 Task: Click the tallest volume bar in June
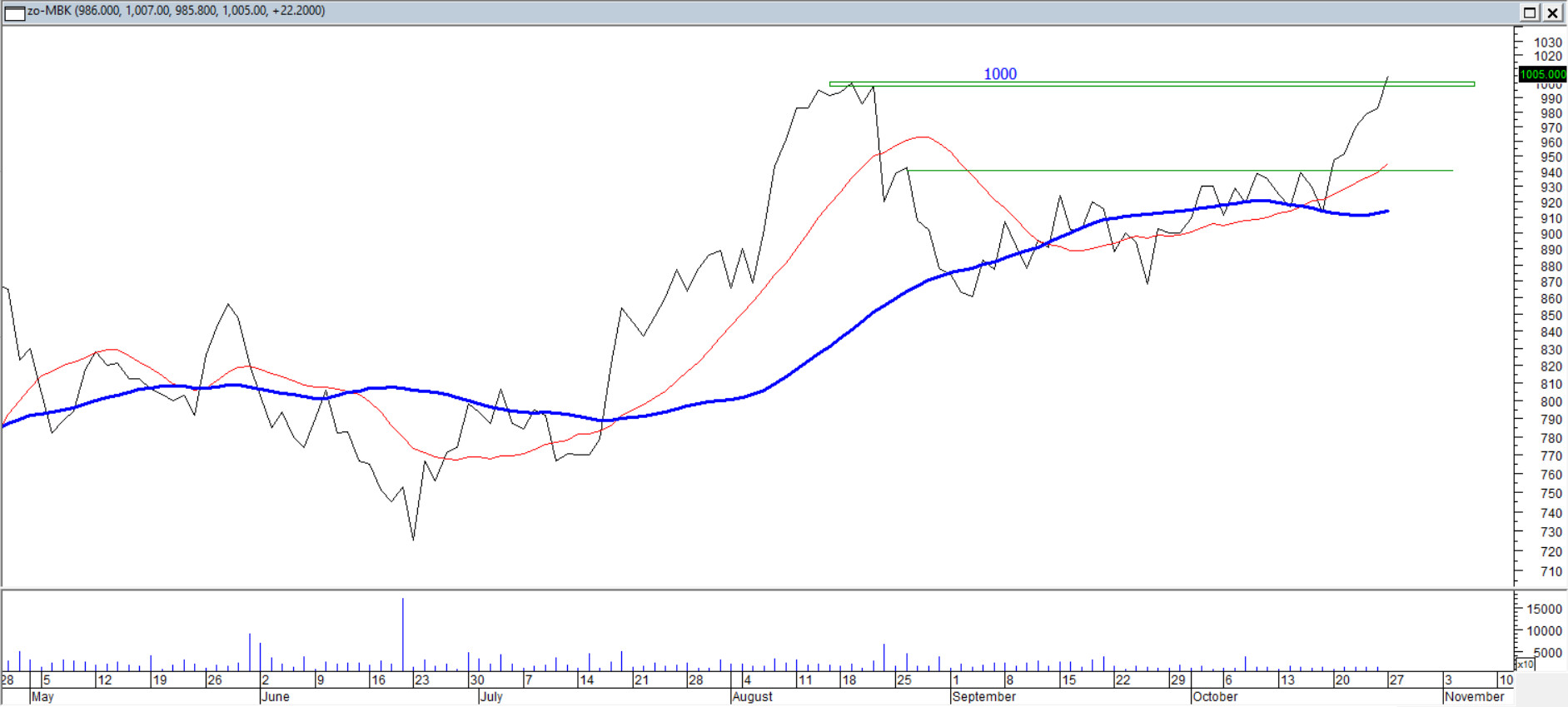[403, 633]
